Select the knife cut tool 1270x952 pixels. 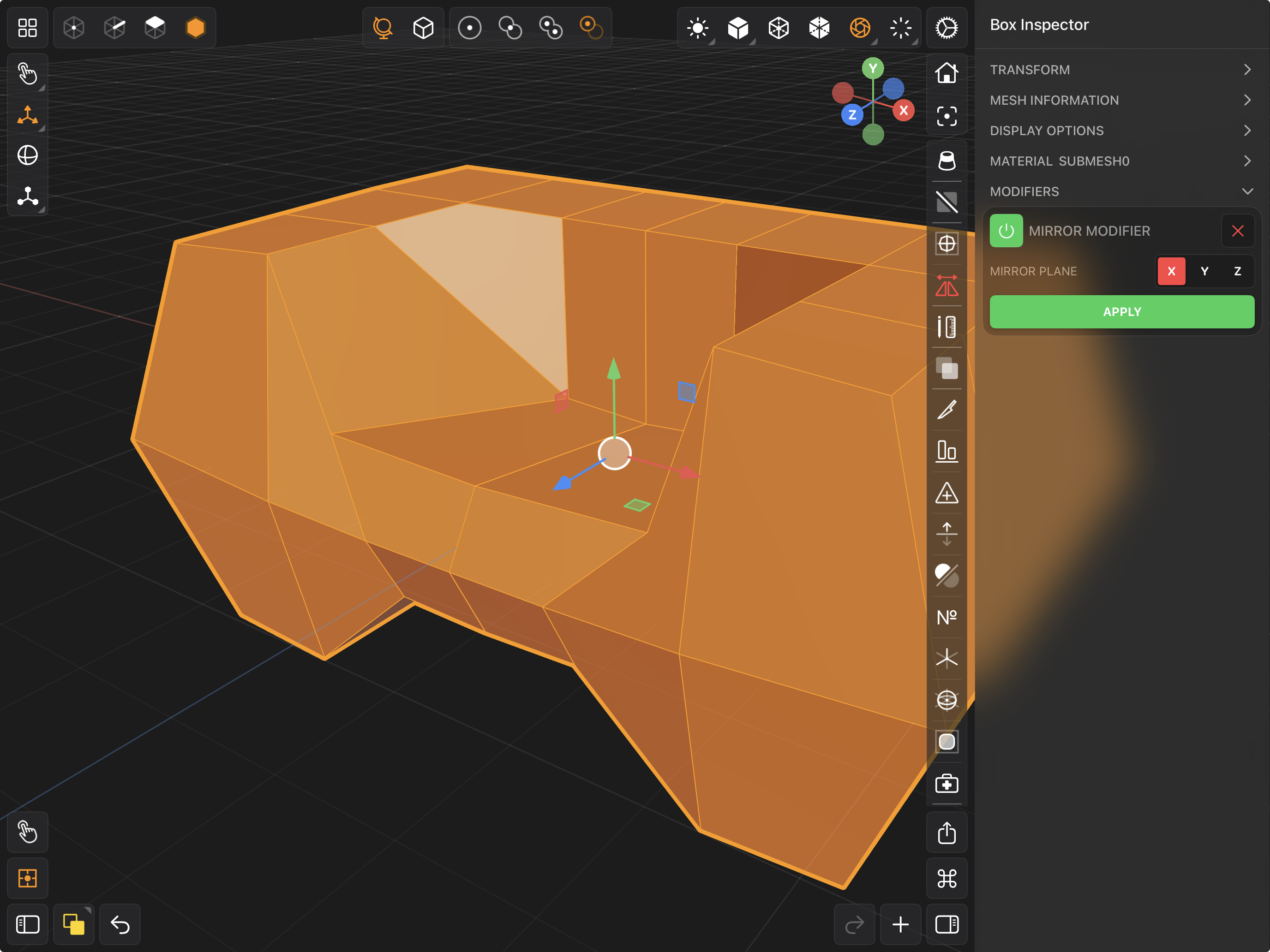pos(947,410)
